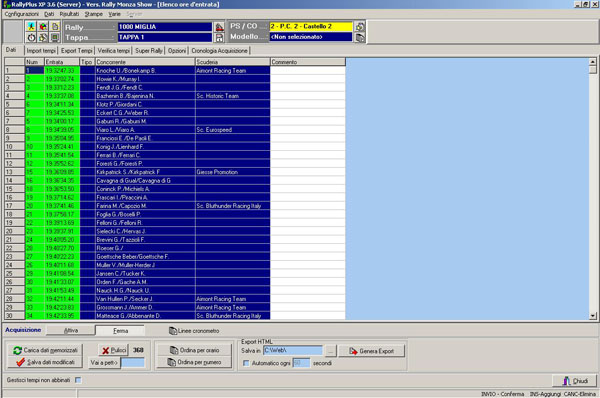Click Sc. Eurospeed scuderia cell
This screenshot has width=600, height=398.
coord(233,130)
